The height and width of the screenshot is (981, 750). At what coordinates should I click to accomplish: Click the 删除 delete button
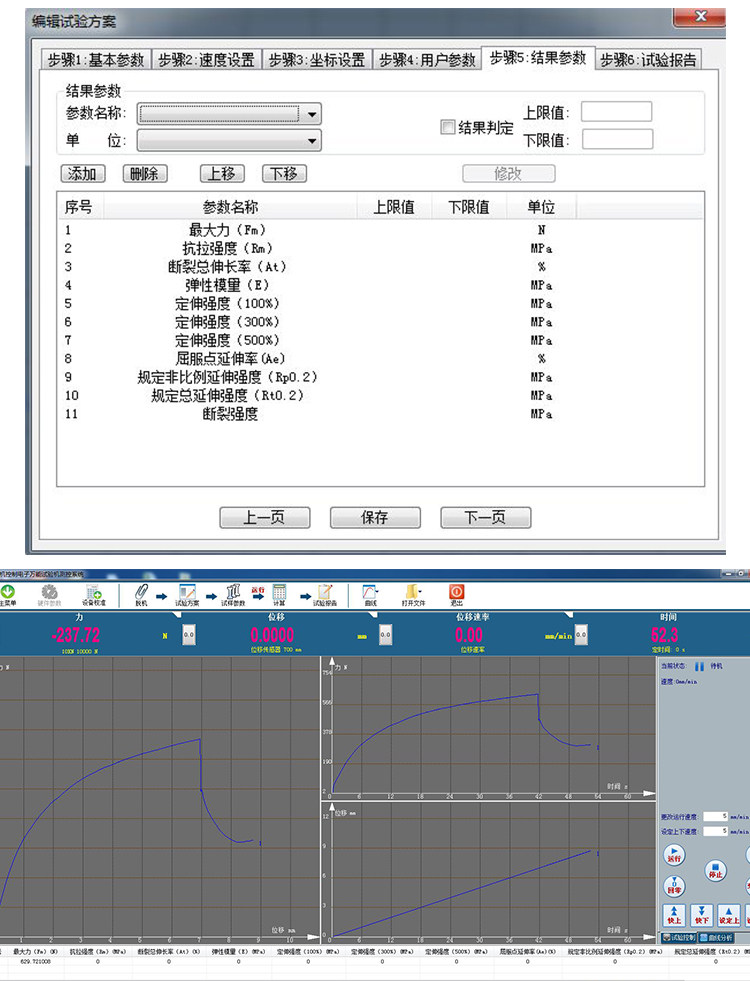click(145, 173)
